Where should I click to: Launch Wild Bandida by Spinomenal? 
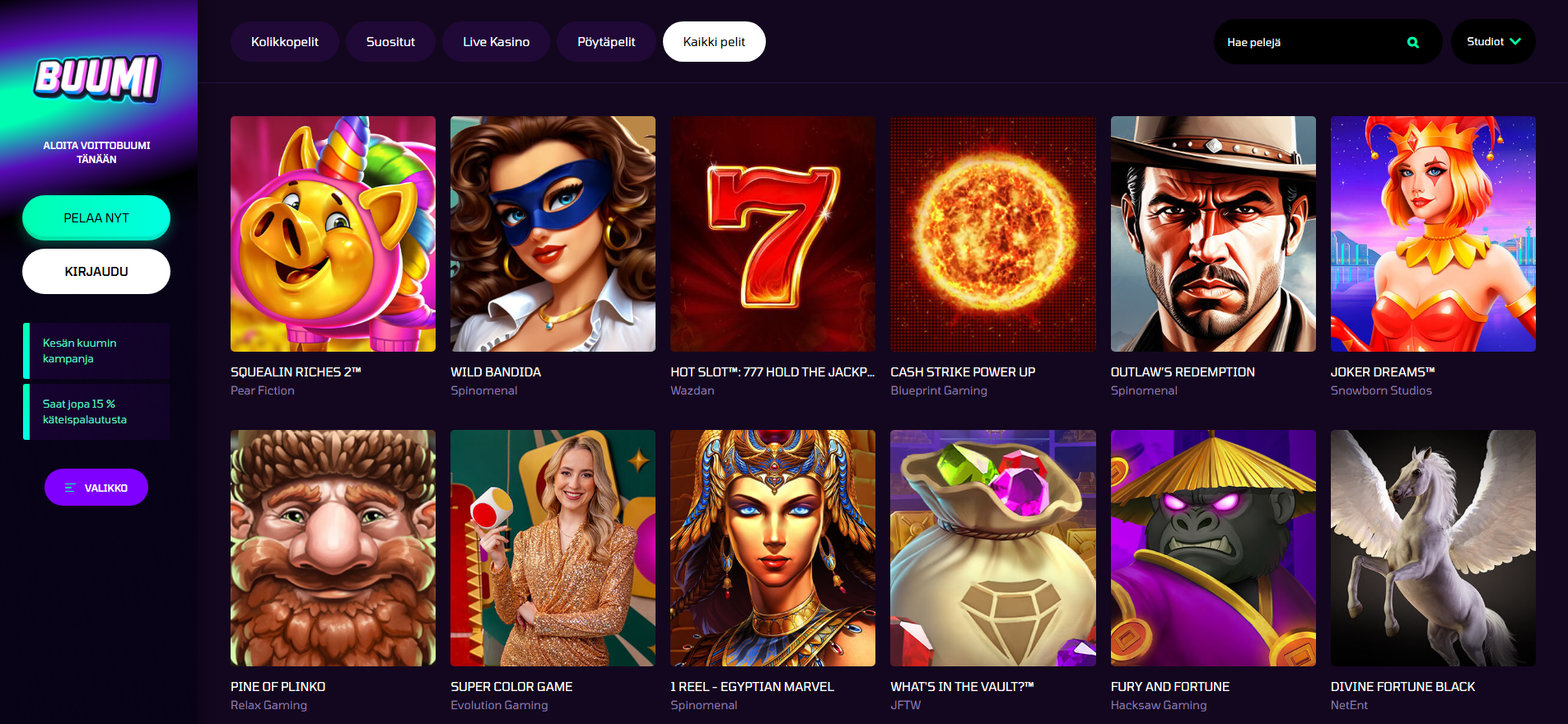point(552,233)
